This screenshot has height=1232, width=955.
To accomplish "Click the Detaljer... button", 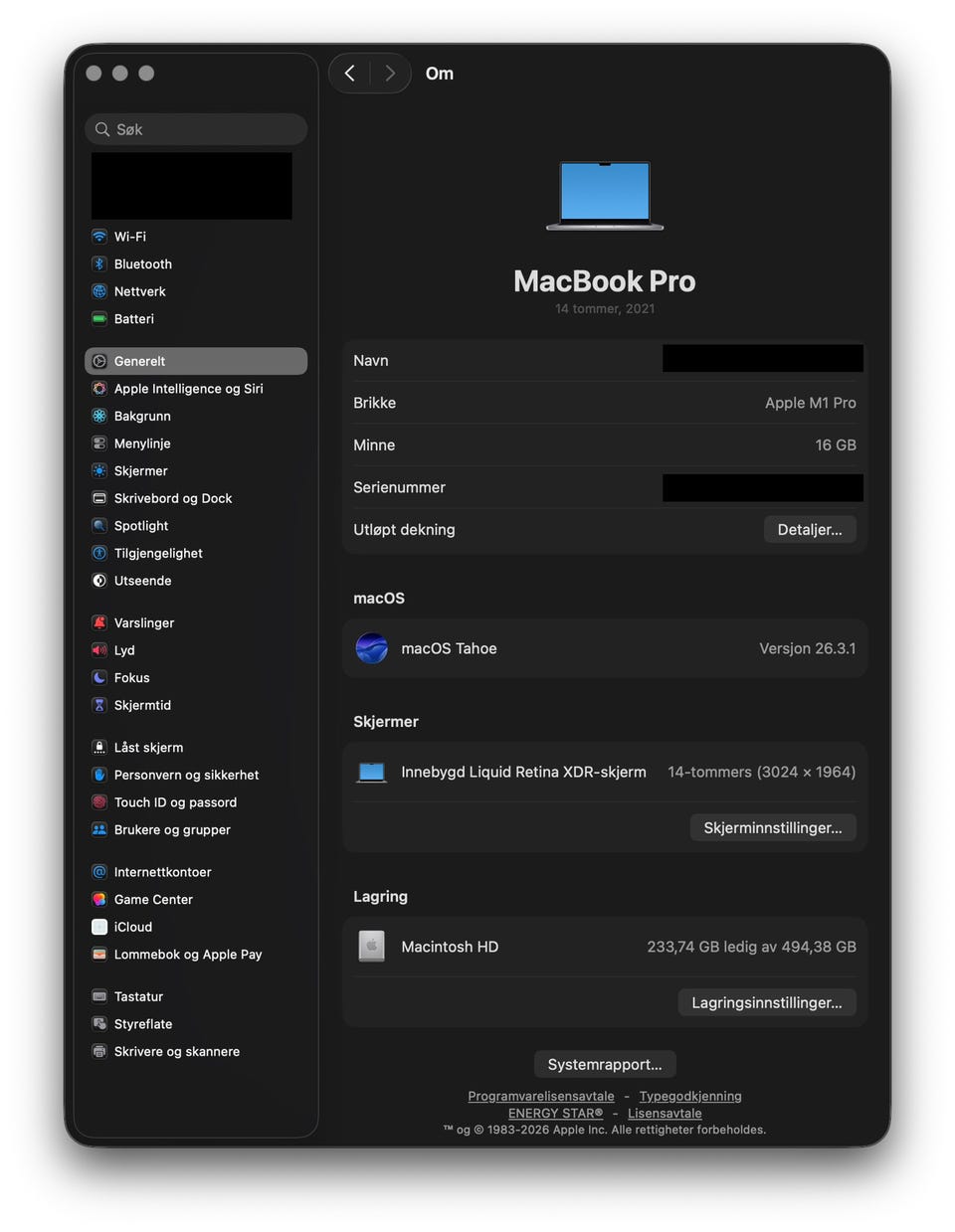I will click(x=810, y=530).
